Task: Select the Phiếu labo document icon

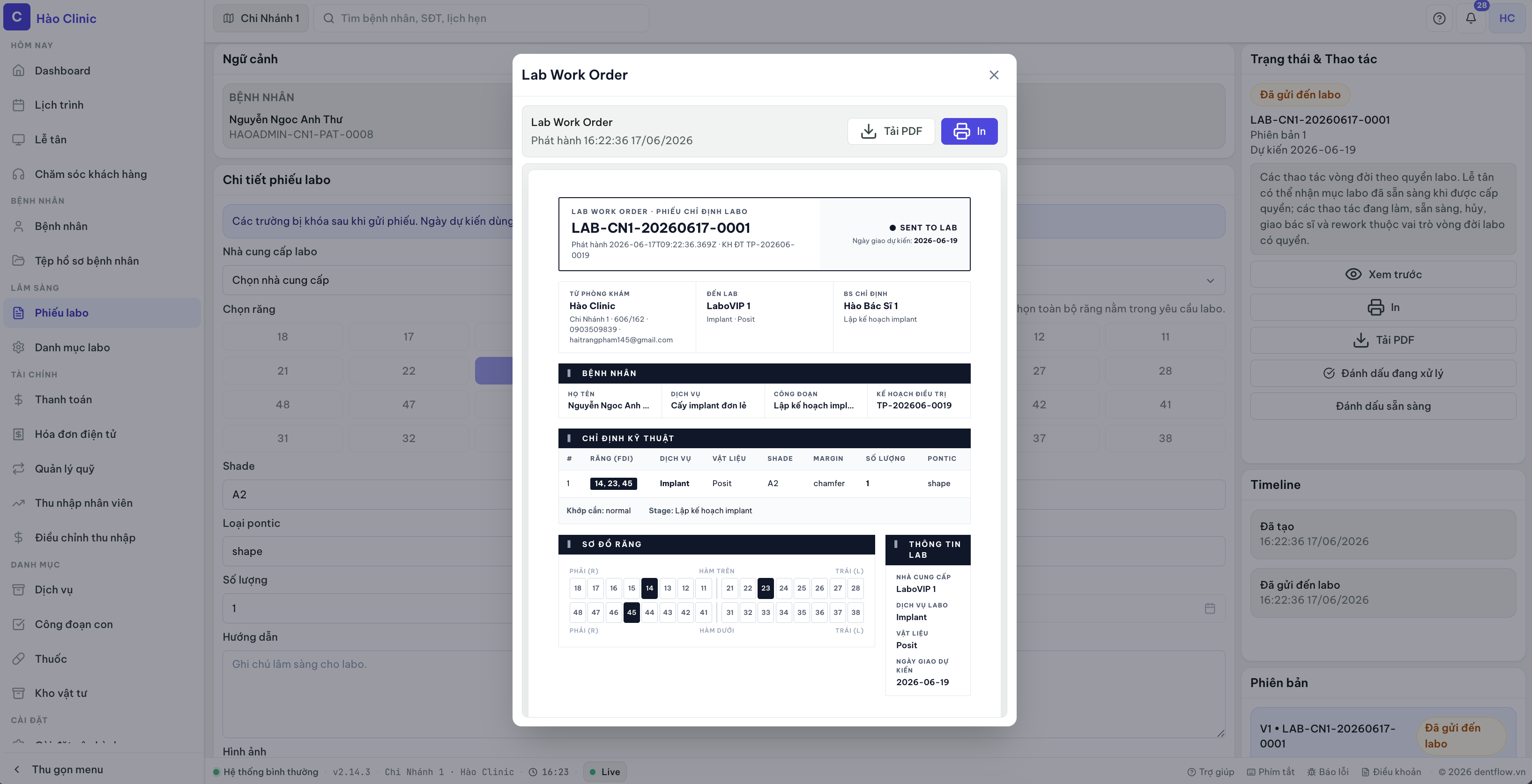Action: coord(18,313)
